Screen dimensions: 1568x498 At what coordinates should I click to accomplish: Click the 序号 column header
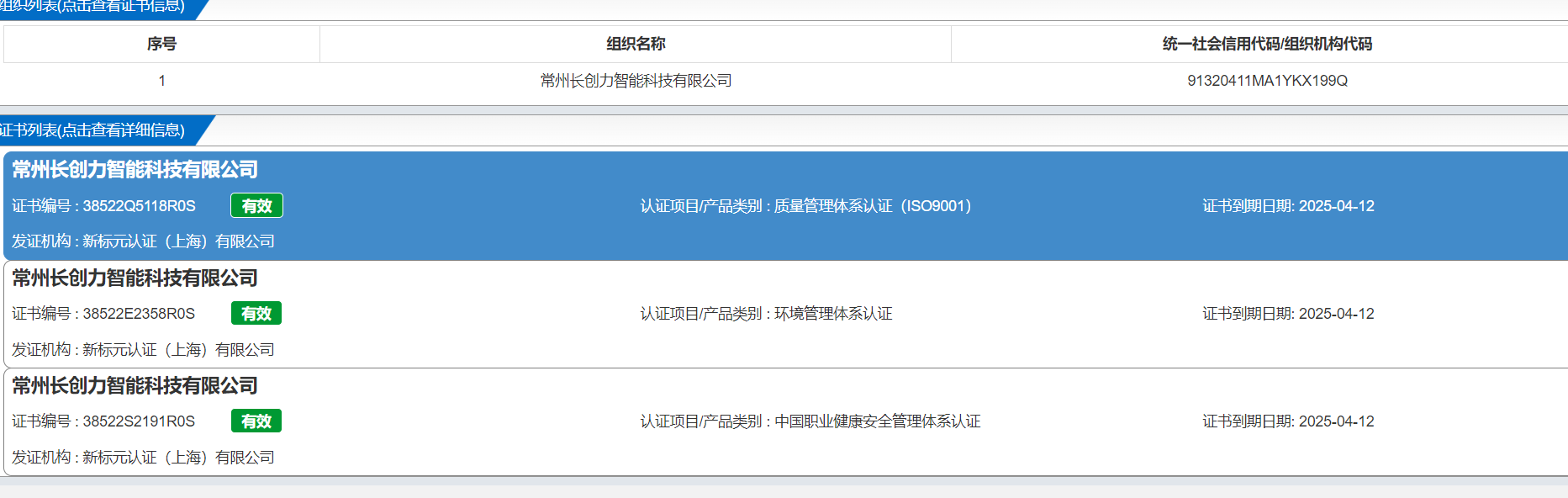(161, 44)
